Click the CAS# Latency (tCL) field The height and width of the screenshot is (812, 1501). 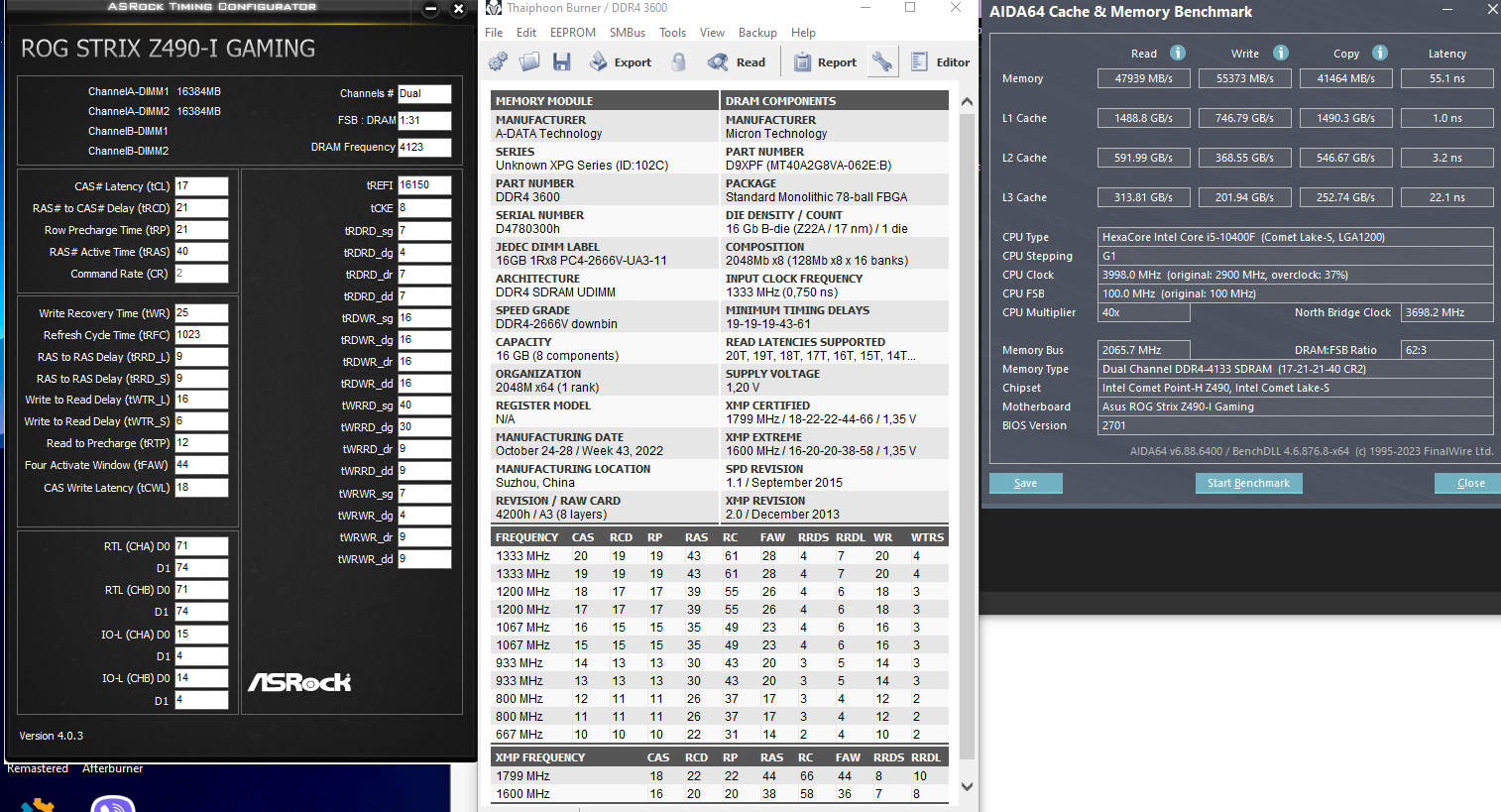(x=202, y=186)
